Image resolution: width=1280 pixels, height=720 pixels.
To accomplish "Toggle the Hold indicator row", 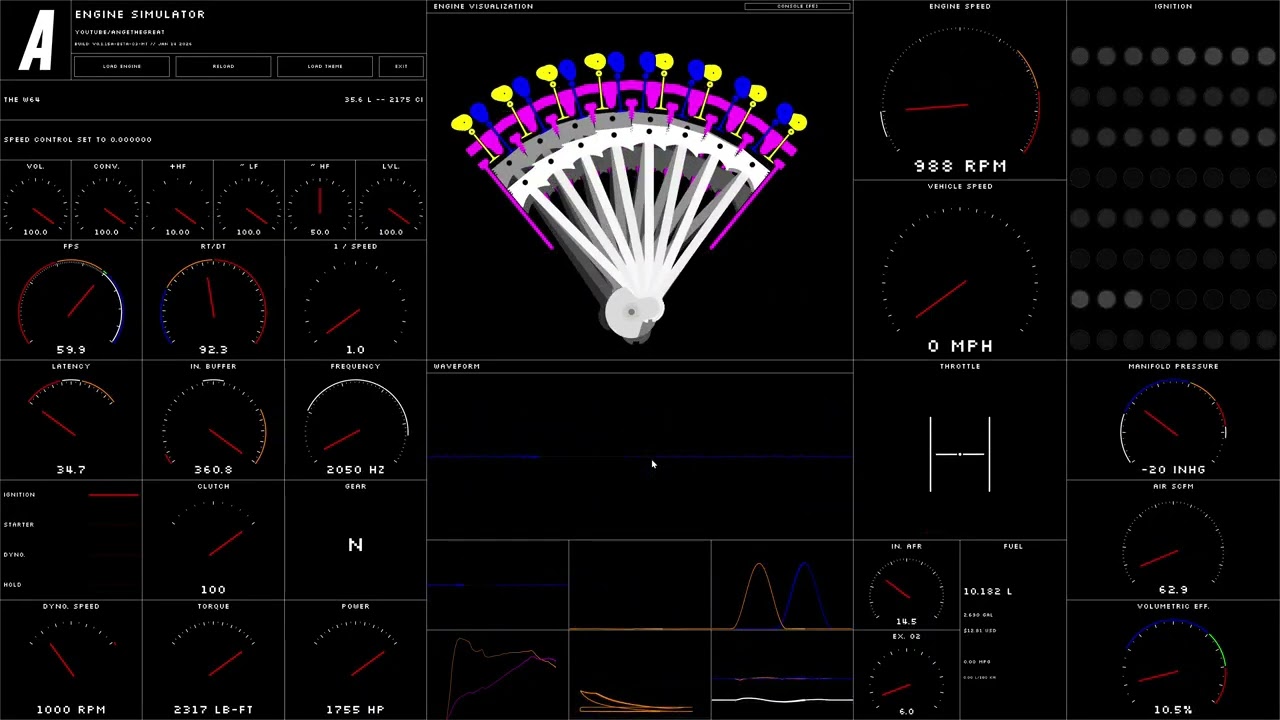I will click(71, 585).
